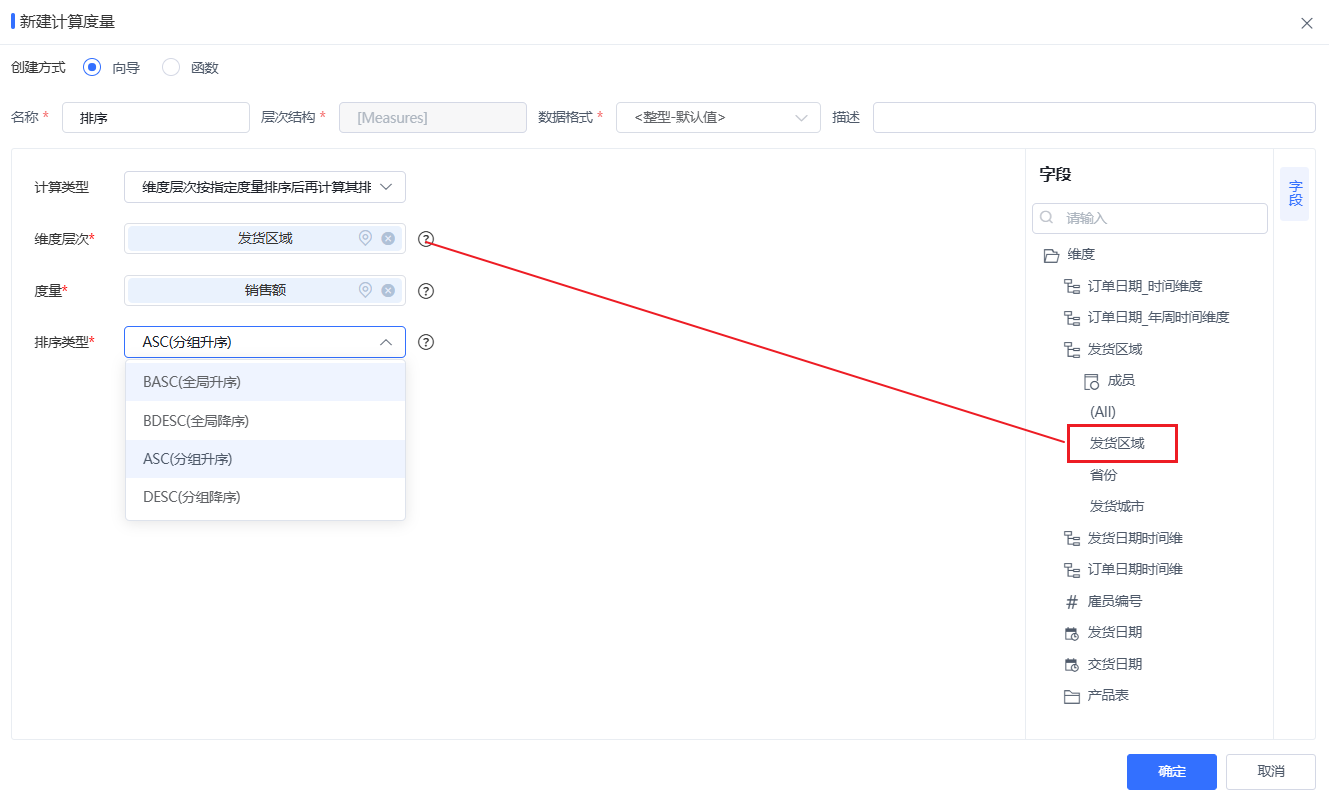Click the 描述 input field
This screenshot has width=1329, height=799.
pos(1094,117)
